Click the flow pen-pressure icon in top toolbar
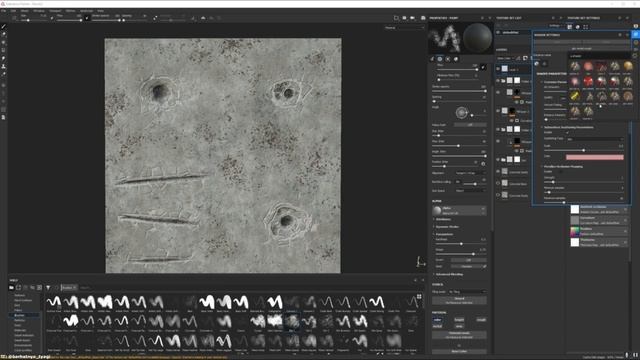640x360 pixels. (x=87, y=18)
